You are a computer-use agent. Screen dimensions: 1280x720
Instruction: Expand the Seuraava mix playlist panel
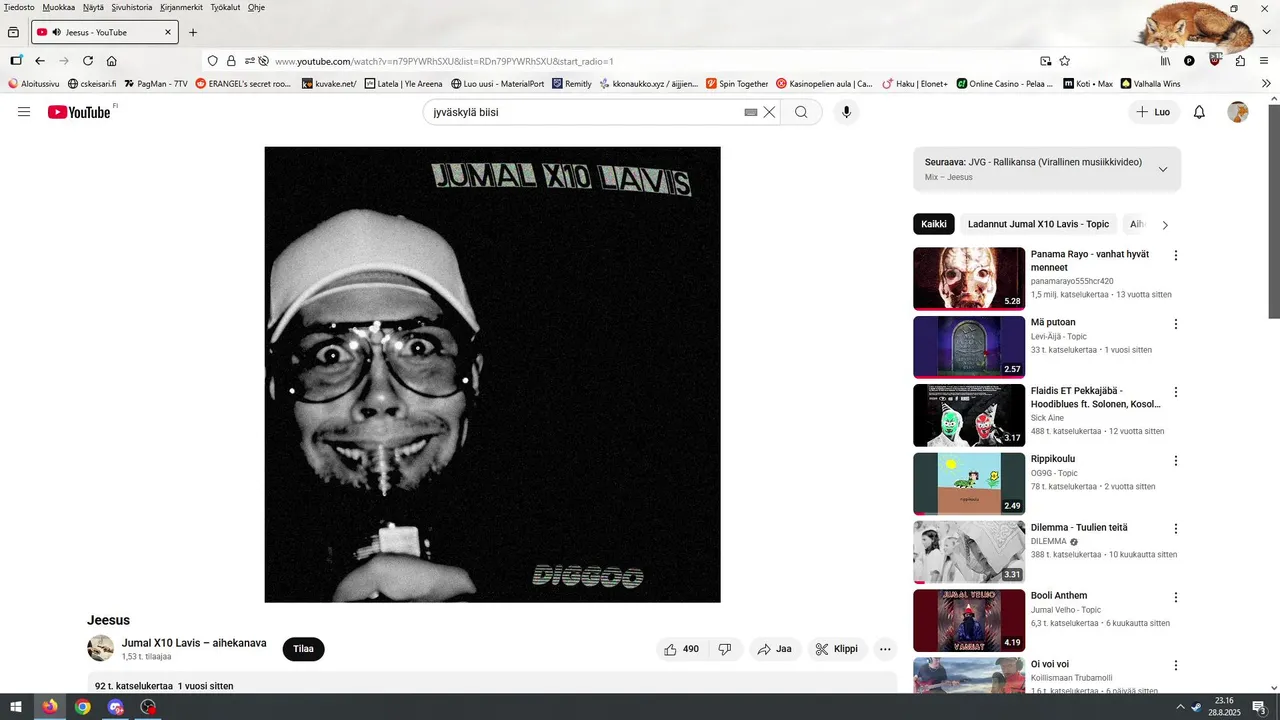click(x=1163, y=169)
